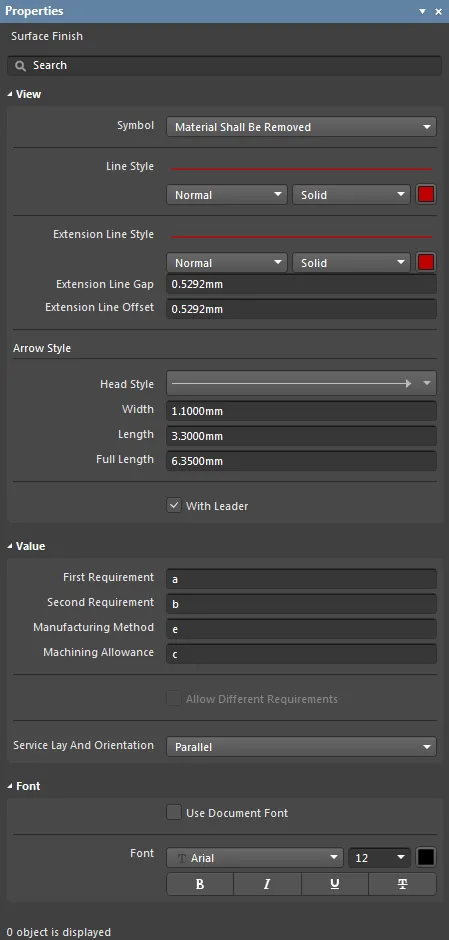Viewport: 449px width, 940px height.
Task: Collapse the View section
Action: pyautogui.click(x=11, y=94)
